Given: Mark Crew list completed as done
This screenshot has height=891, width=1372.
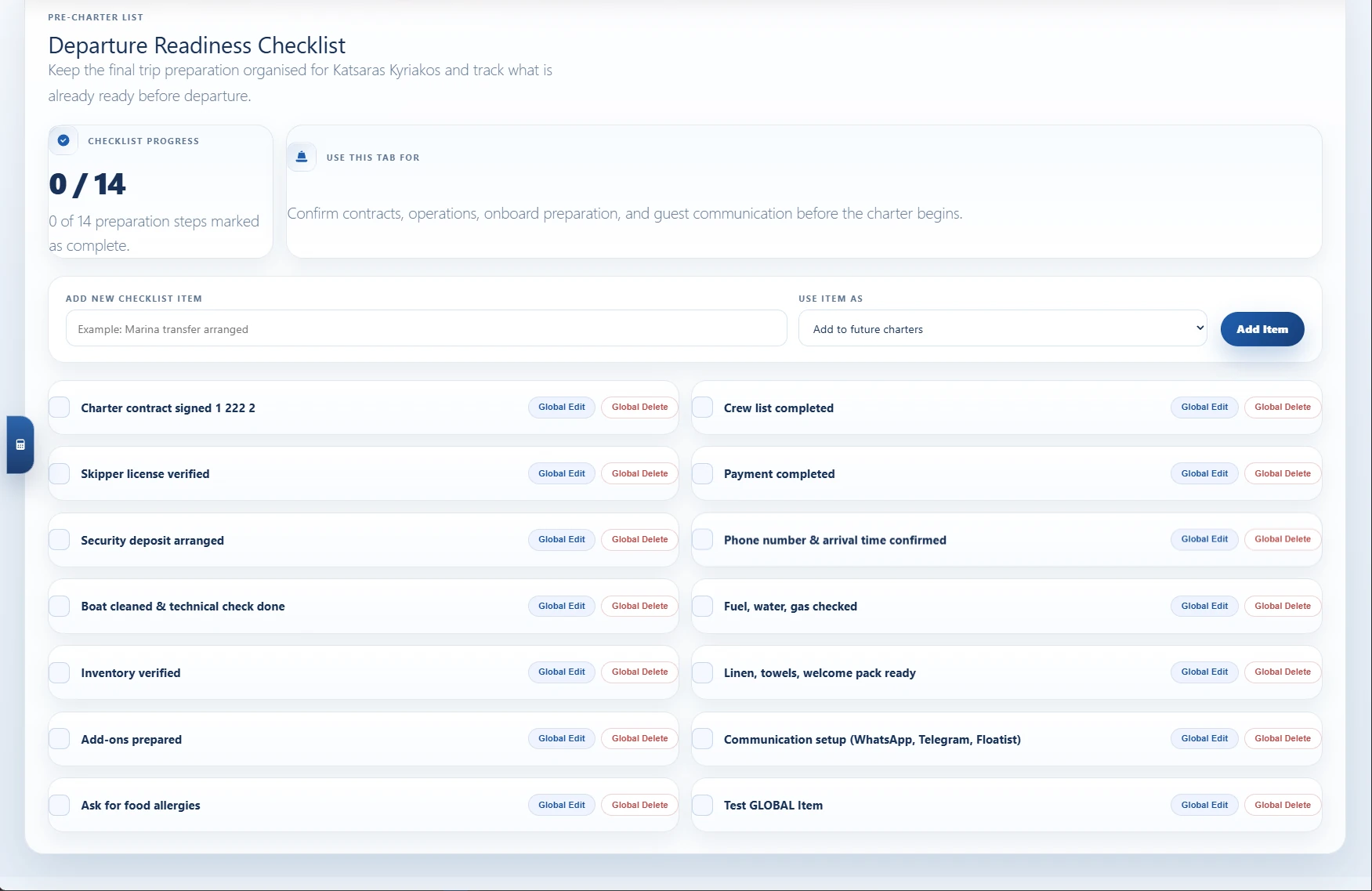Looking at the screenshot, I should (x=703, y=407).
